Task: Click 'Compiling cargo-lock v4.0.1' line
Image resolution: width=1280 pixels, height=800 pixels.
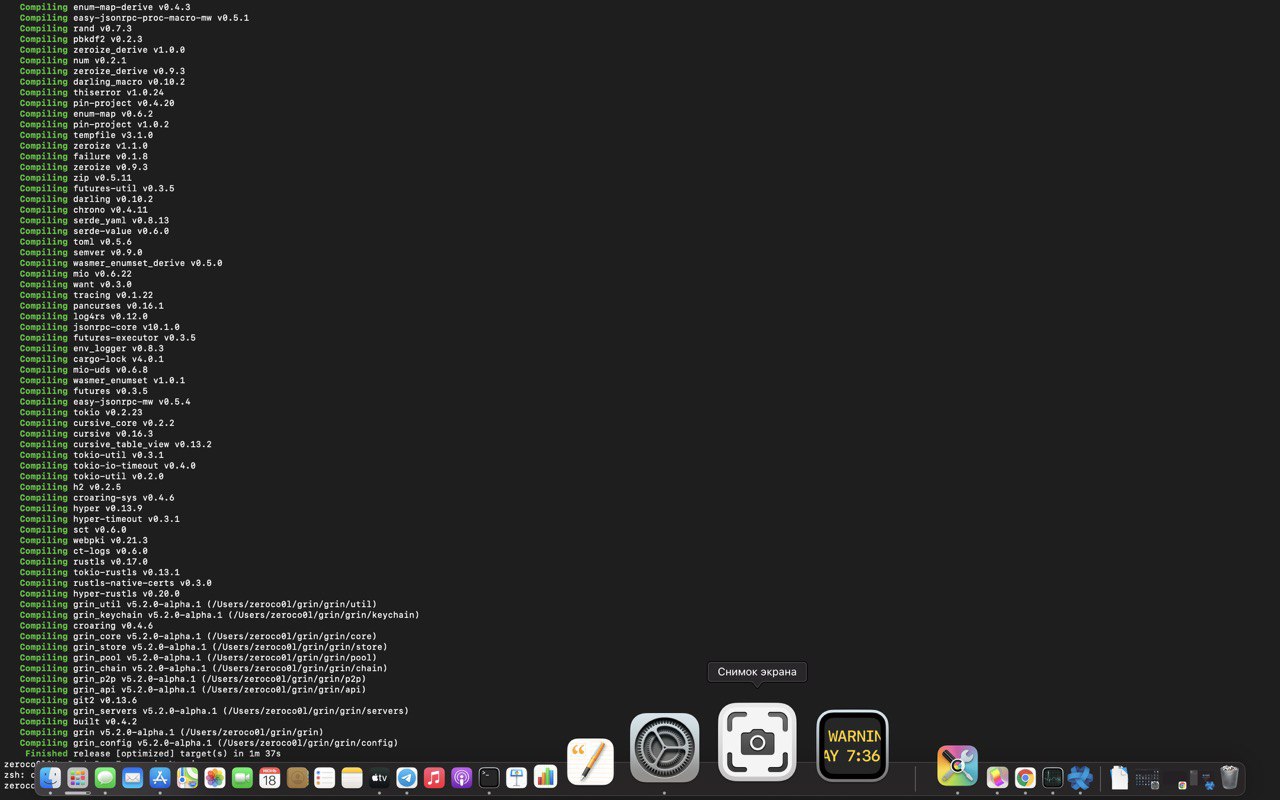Action: point(92,359)
